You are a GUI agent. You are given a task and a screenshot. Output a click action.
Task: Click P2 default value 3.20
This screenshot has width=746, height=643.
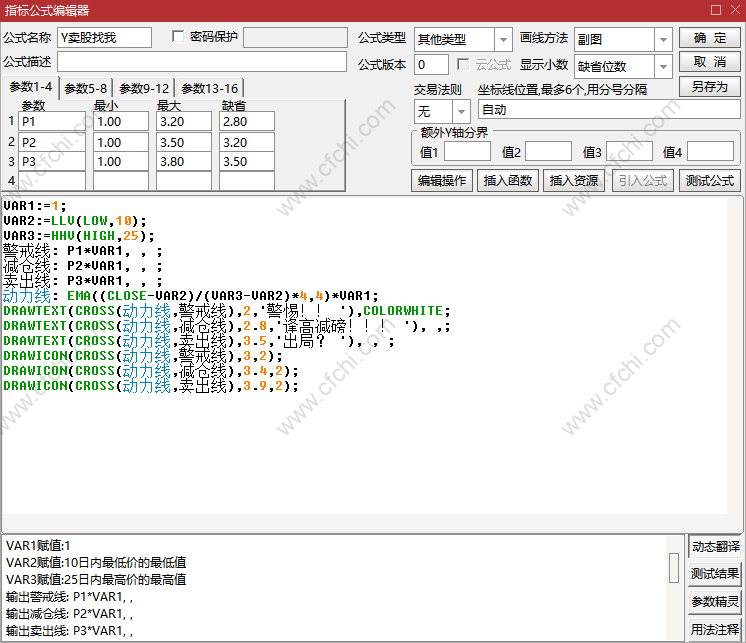coord(247,142)
